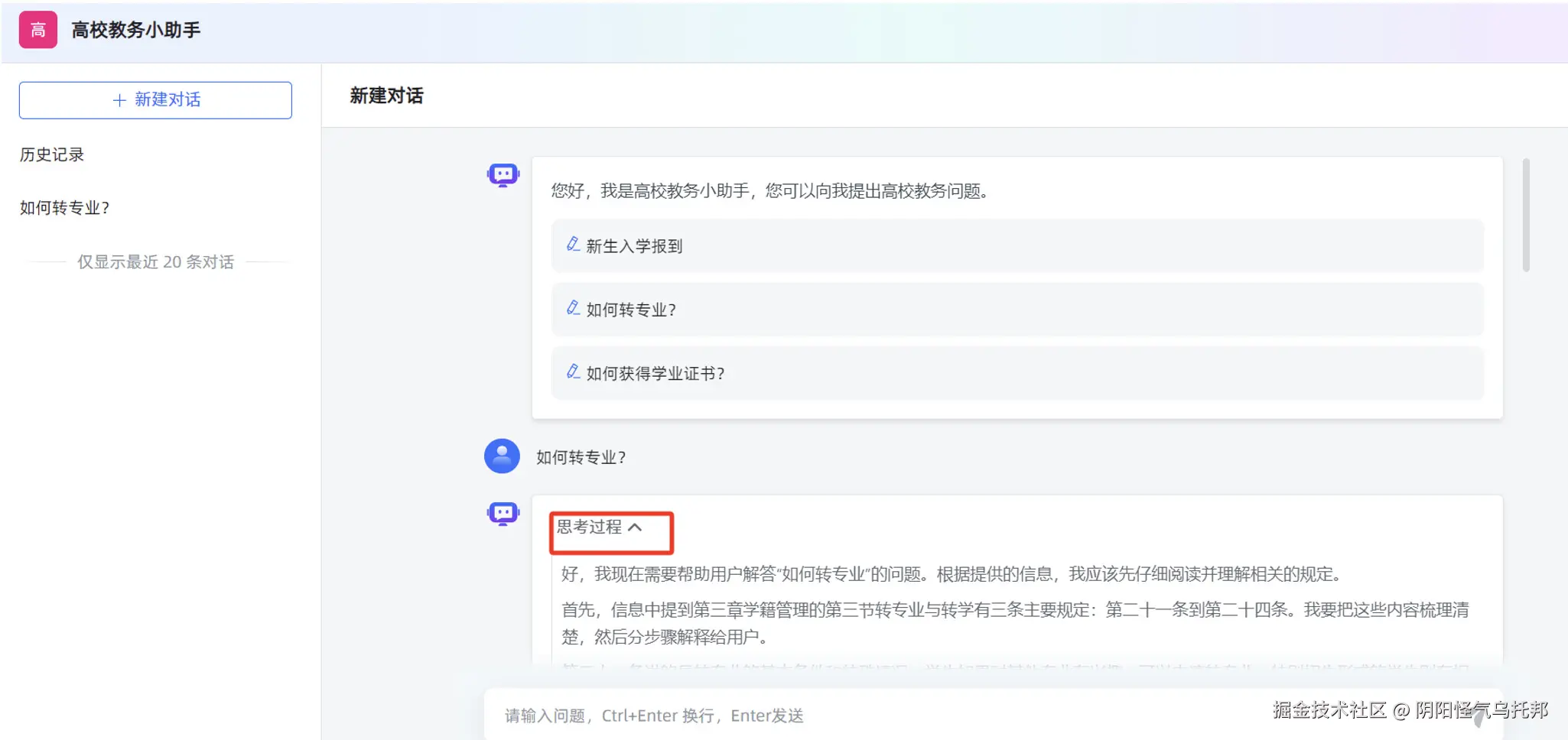
Task: Open 如何转专业? from history list
Action: (65, 208)
